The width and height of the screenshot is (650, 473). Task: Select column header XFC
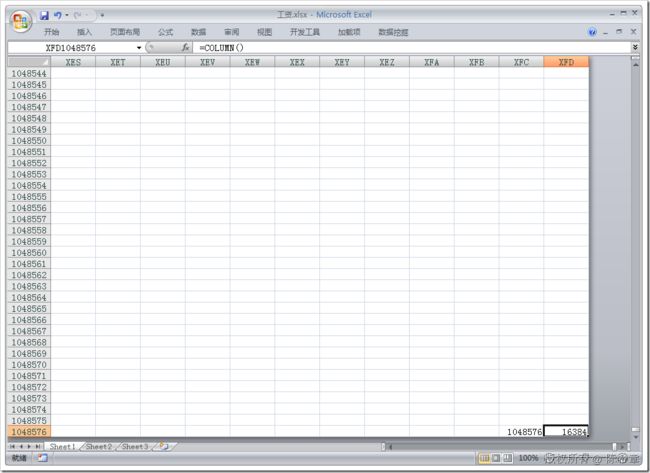click(x=521, y=62)
